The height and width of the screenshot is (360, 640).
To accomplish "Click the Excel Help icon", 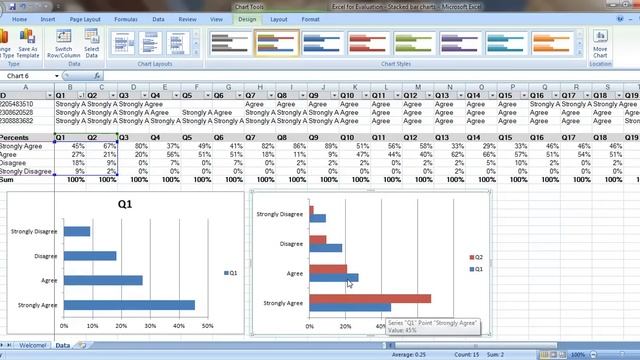I will point(620,19).
